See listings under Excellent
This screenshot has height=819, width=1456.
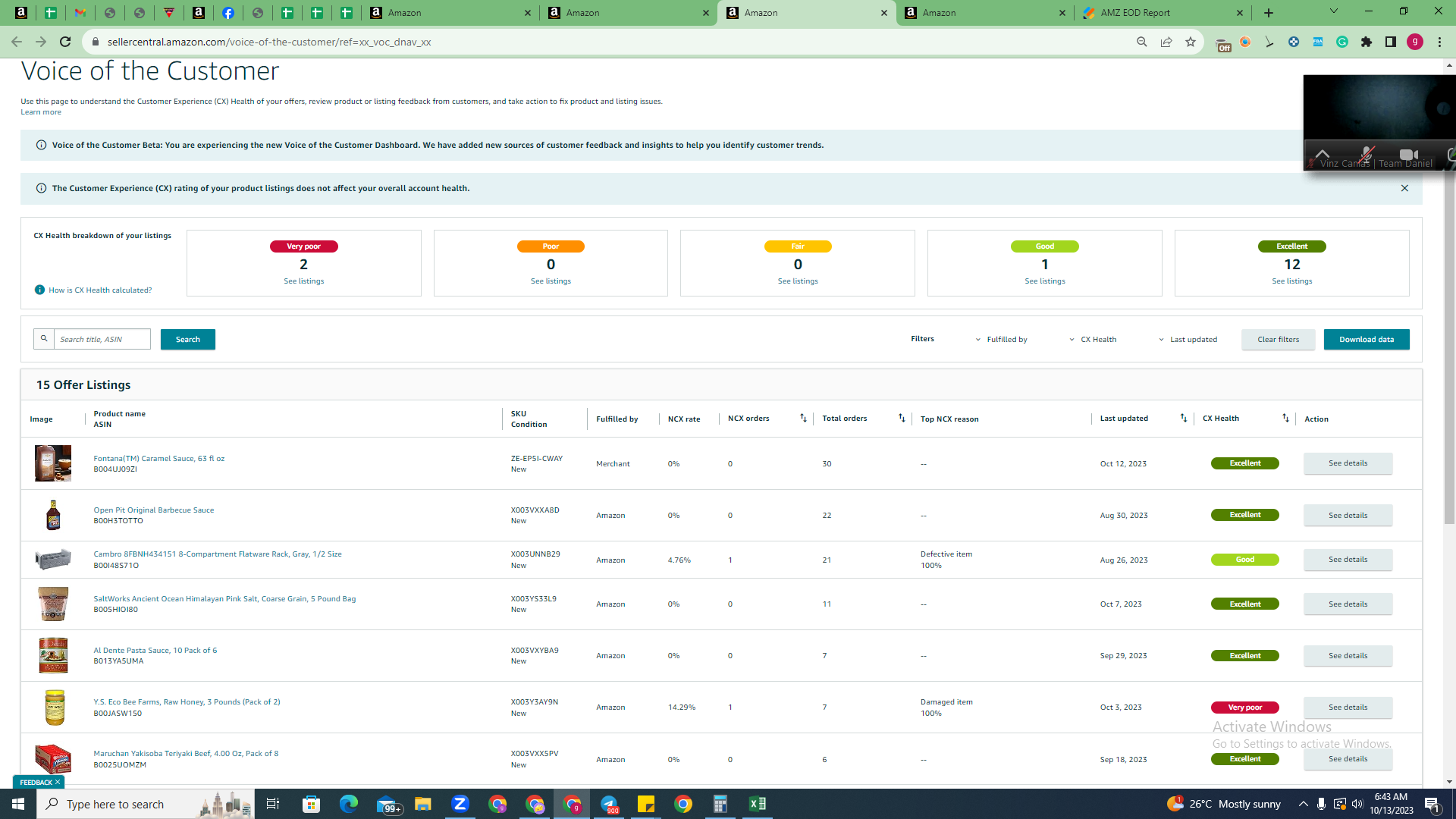tap(1292, 281)
